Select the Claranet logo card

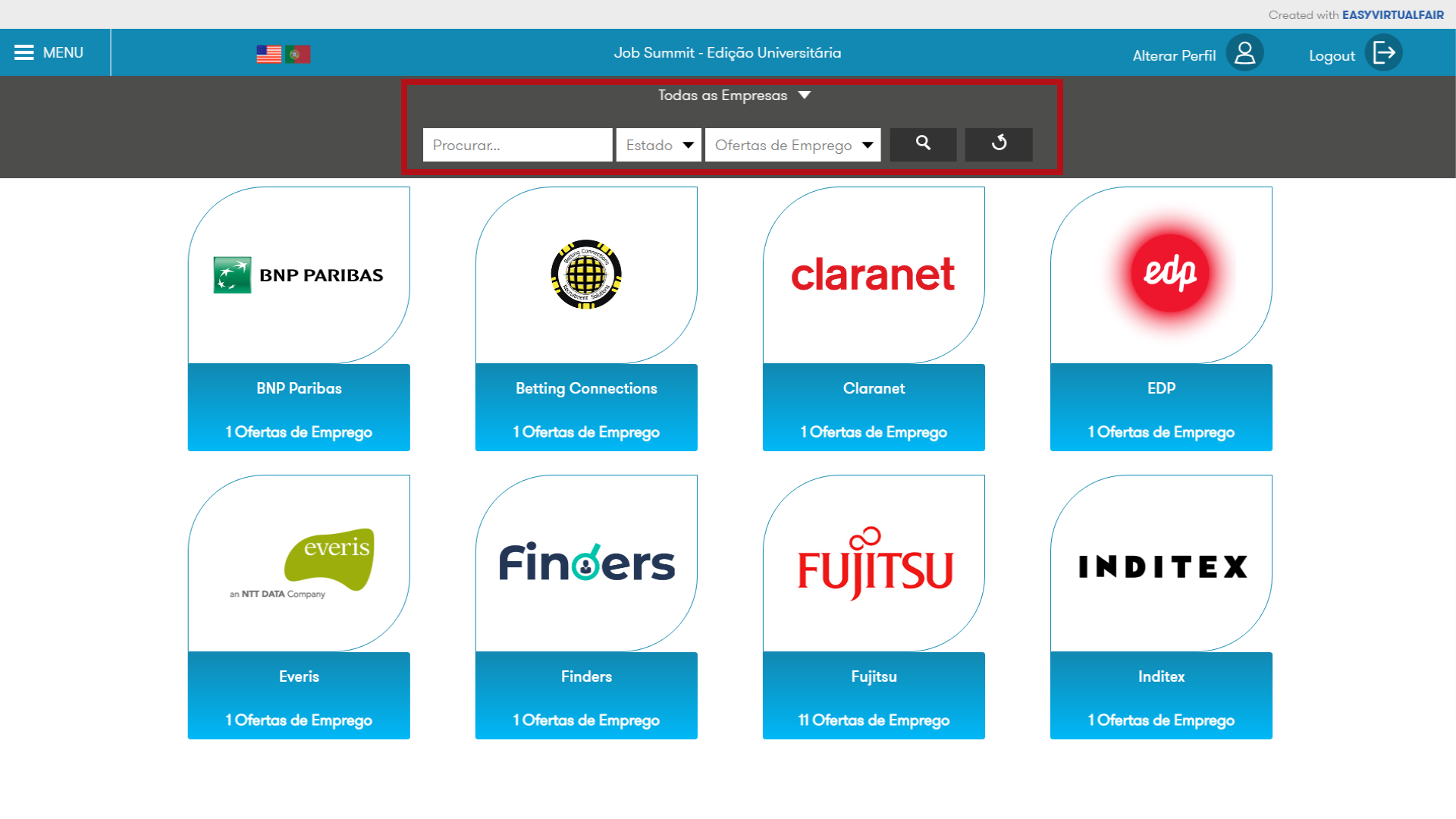pos(874,275)
